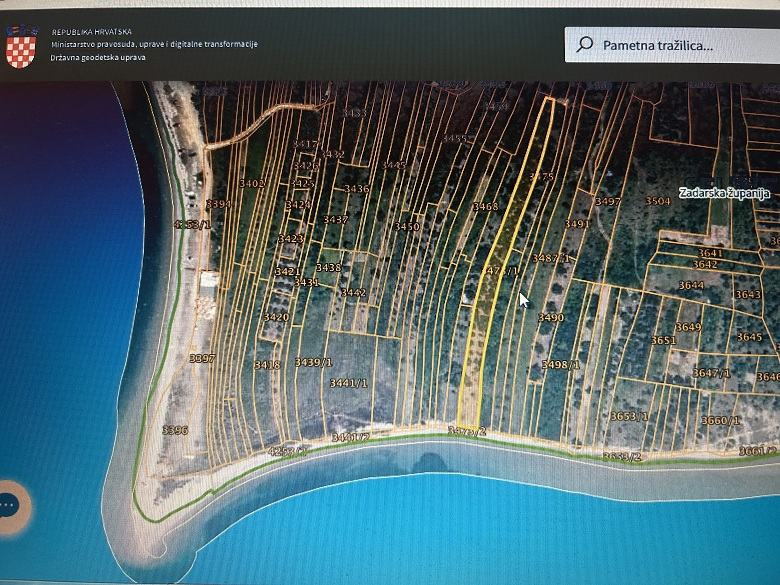Select parcel 3442 label

tap(353, 292)
